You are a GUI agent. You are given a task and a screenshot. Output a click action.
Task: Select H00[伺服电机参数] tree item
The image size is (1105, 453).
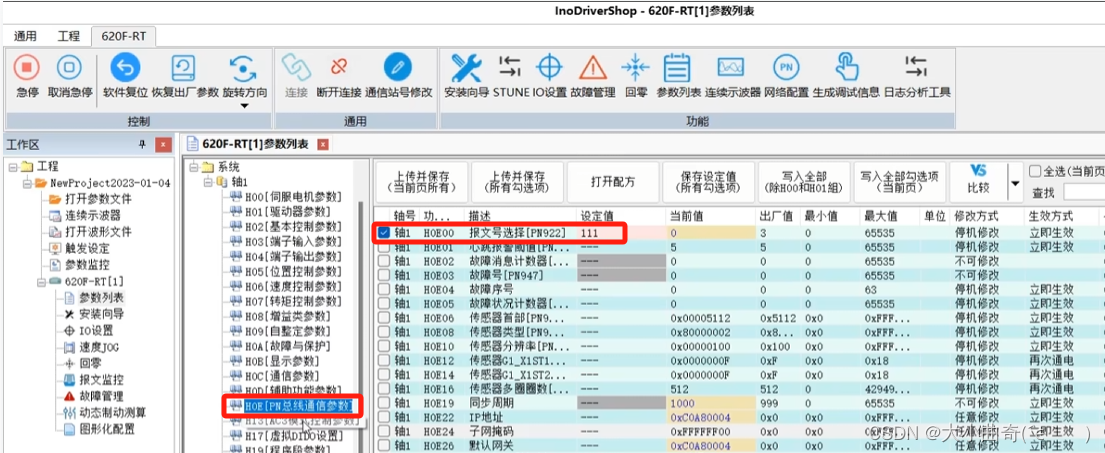[293, 197]
